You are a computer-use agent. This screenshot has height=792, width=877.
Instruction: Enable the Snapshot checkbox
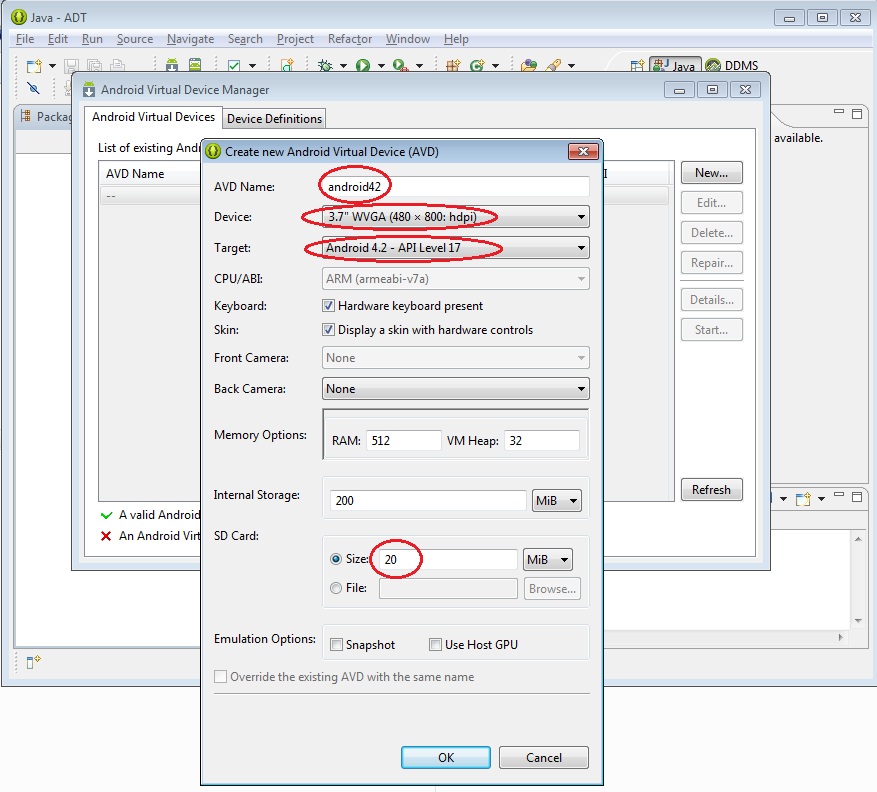(336, 645)
